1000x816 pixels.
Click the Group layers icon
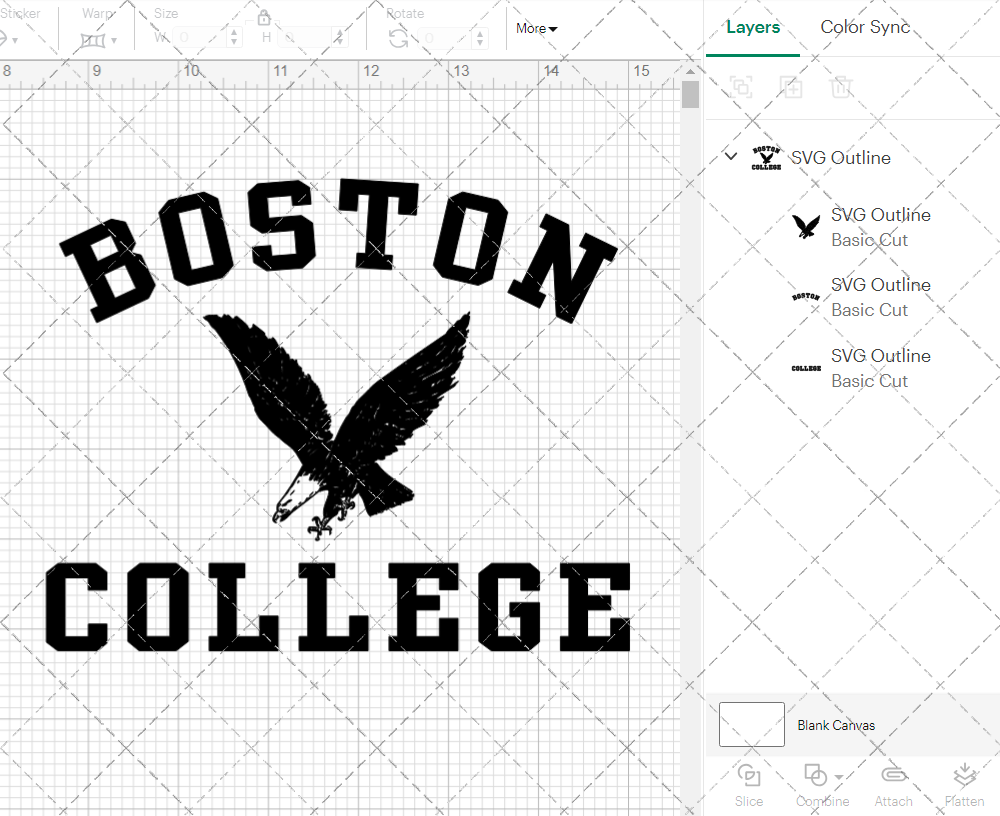[741, 87]
